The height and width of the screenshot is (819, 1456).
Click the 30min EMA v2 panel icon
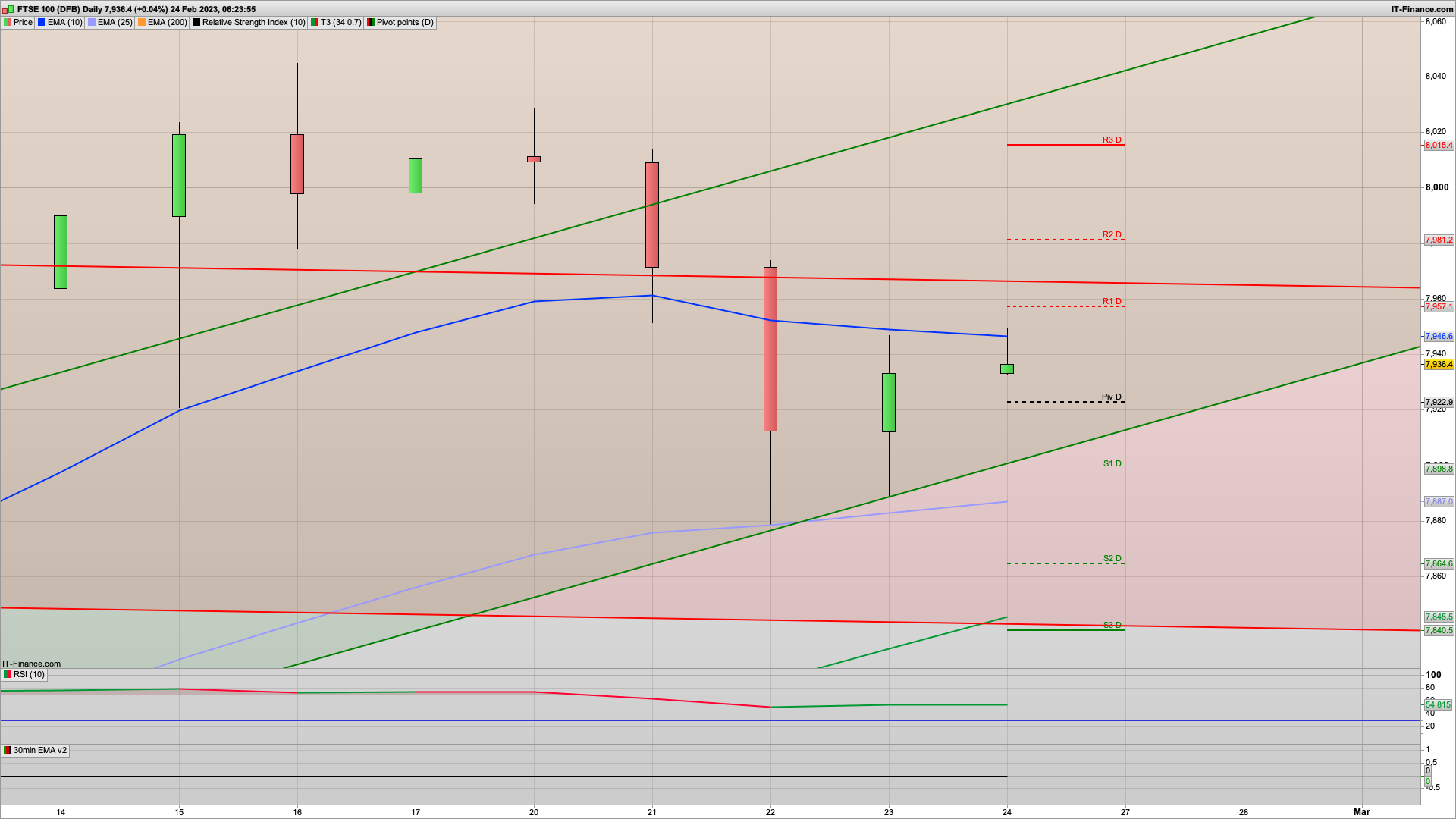click(8, 751)
